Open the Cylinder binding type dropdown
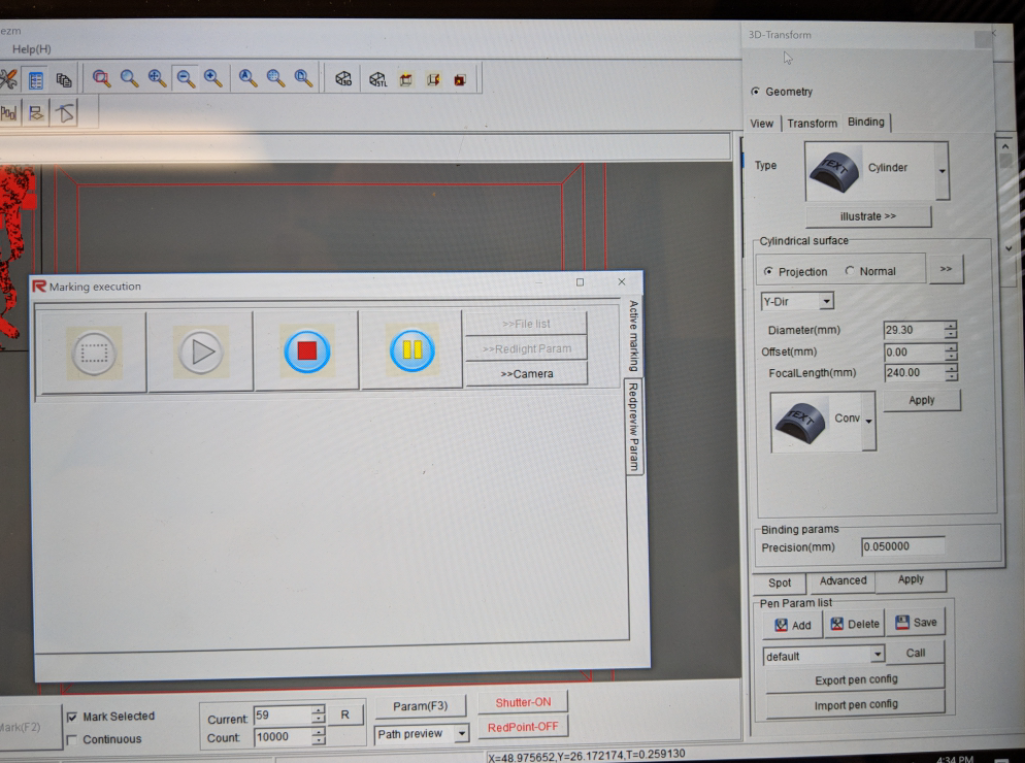Screen dimensions: 1025x763 pos(940,170)
